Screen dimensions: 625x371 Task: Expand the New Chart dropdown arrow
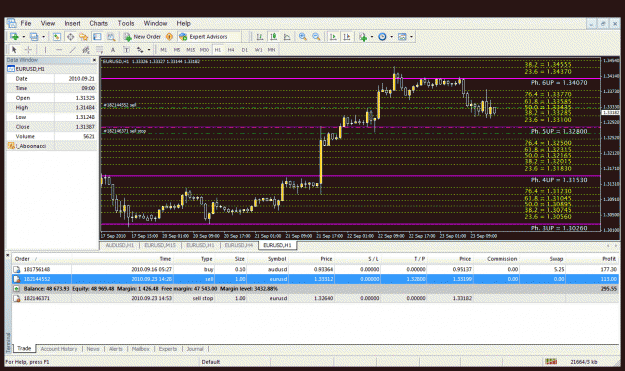point(24,37)
